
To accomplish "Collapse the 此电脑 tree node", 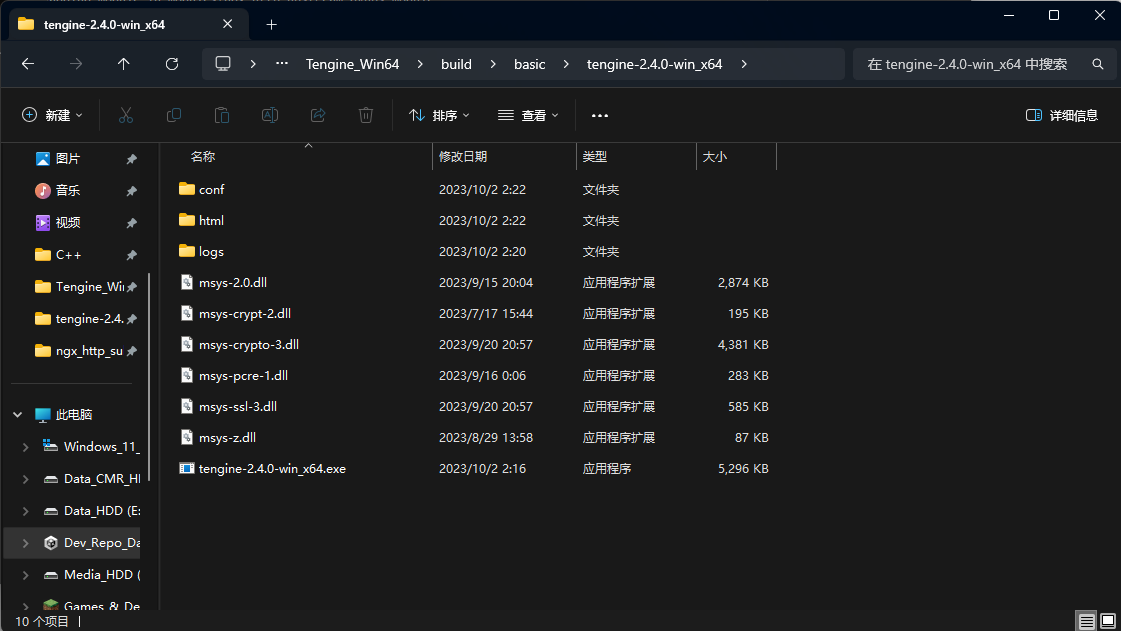I will pos(18,415).
